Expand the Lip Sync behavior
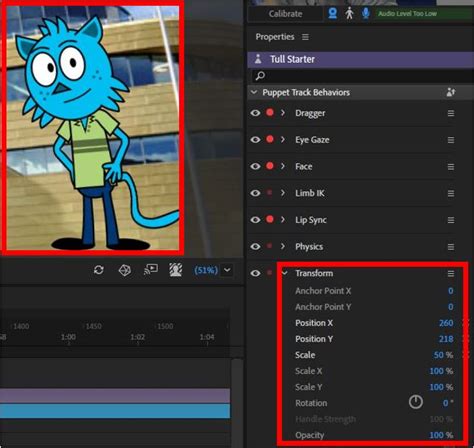 [x=283, y=219]
